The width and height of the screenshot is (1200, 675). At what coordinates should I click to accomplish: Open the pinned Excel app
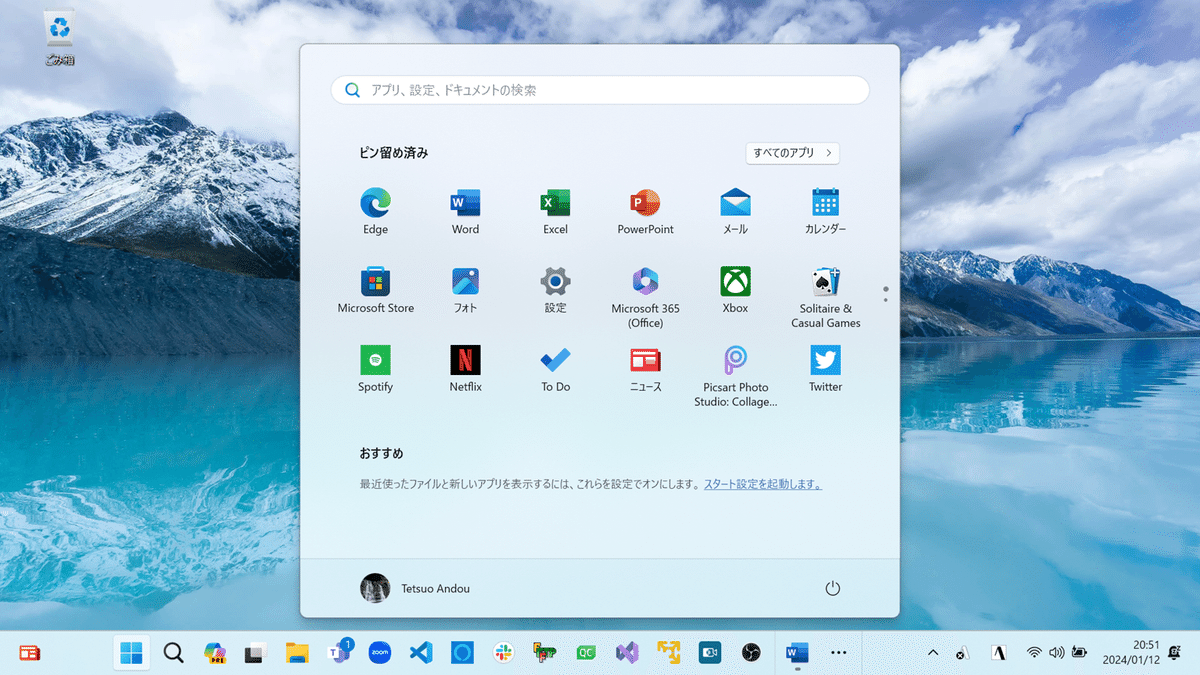click(x=555, y=212)
